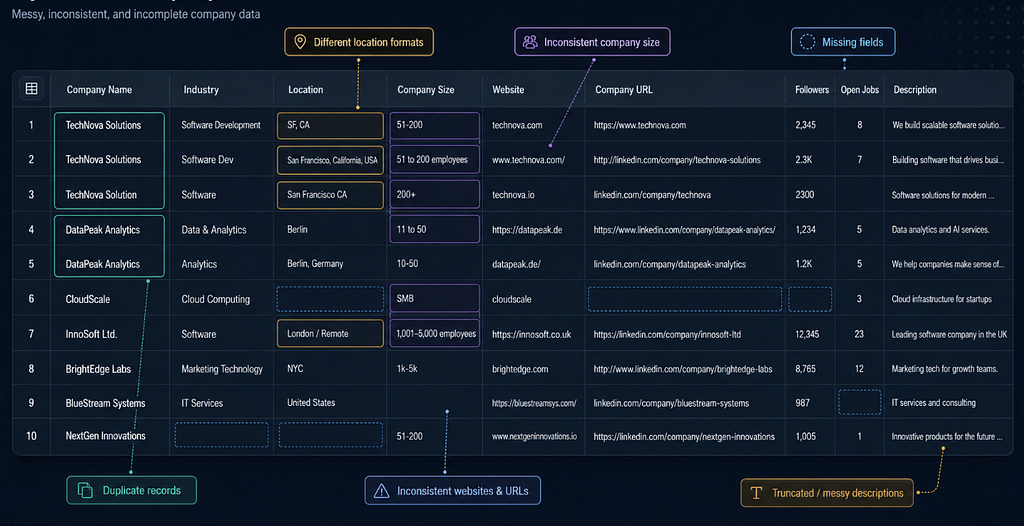Click the copy icon beside Duplicate records
The image size is (1024, 526).
85,490
